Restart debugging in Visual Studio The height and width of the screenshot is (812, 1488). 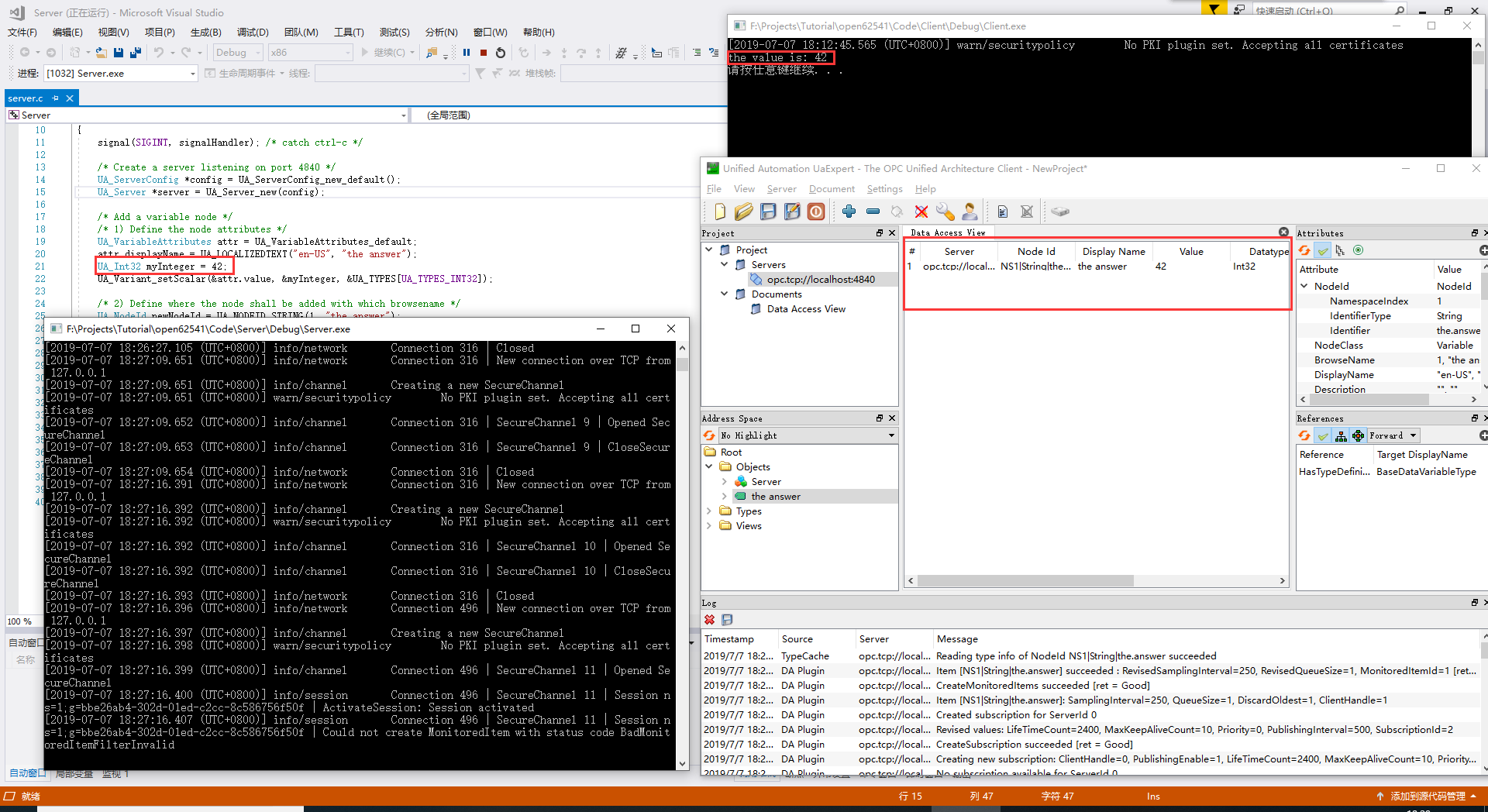pos(501,53)
